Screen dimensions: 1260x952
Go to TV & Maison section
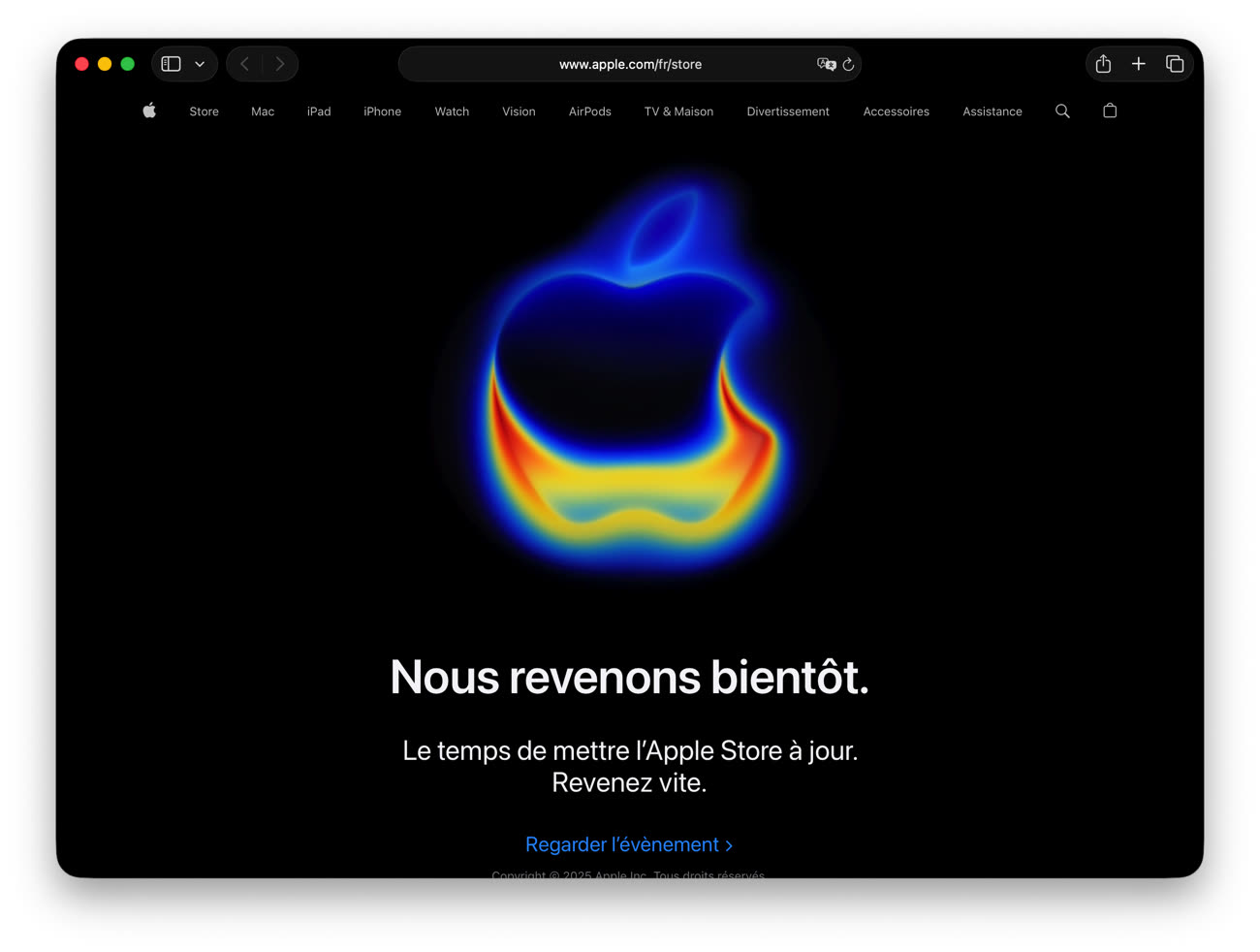[x=678, y=111]
